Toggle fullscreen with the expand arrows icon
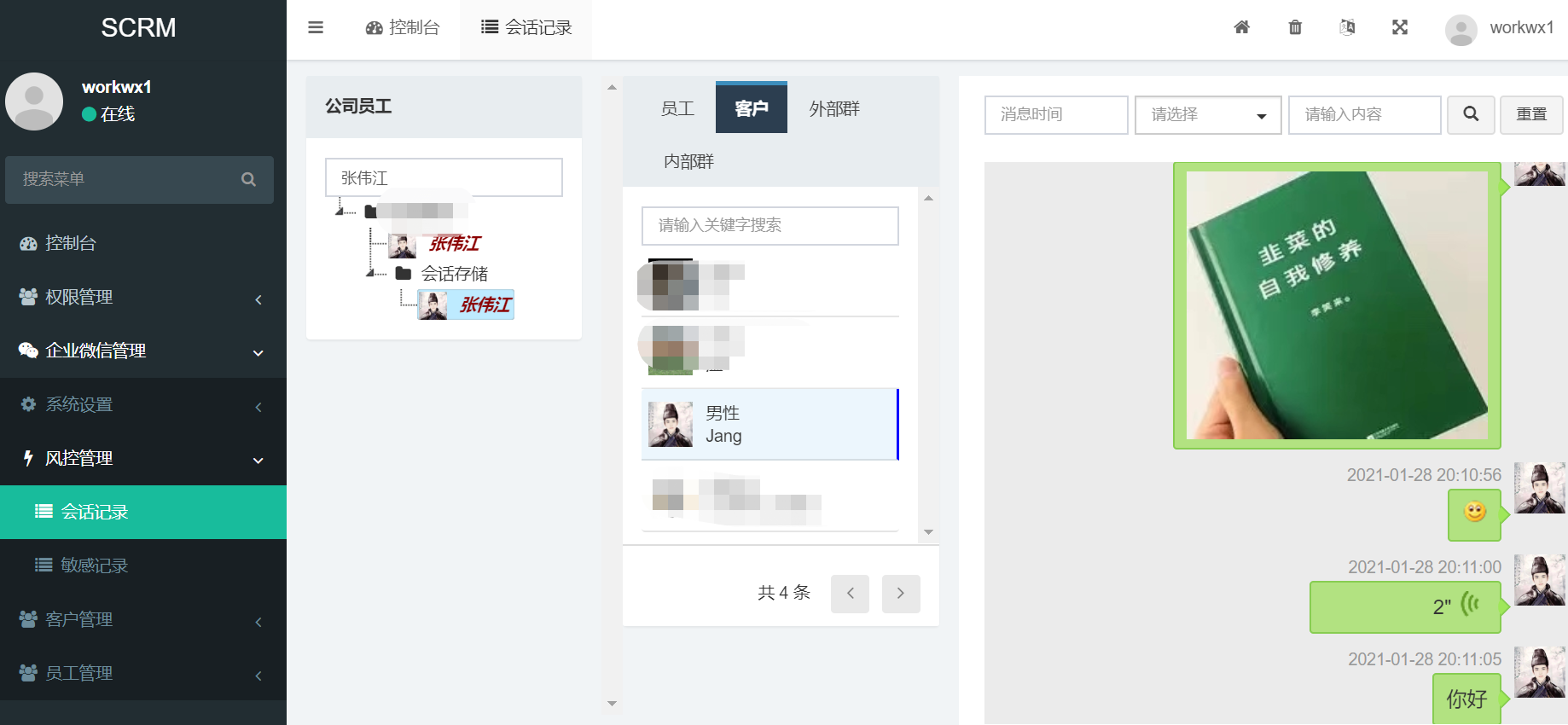Image resolution: width=1568 pixels, height=725 pixels. pos(1400,27)
